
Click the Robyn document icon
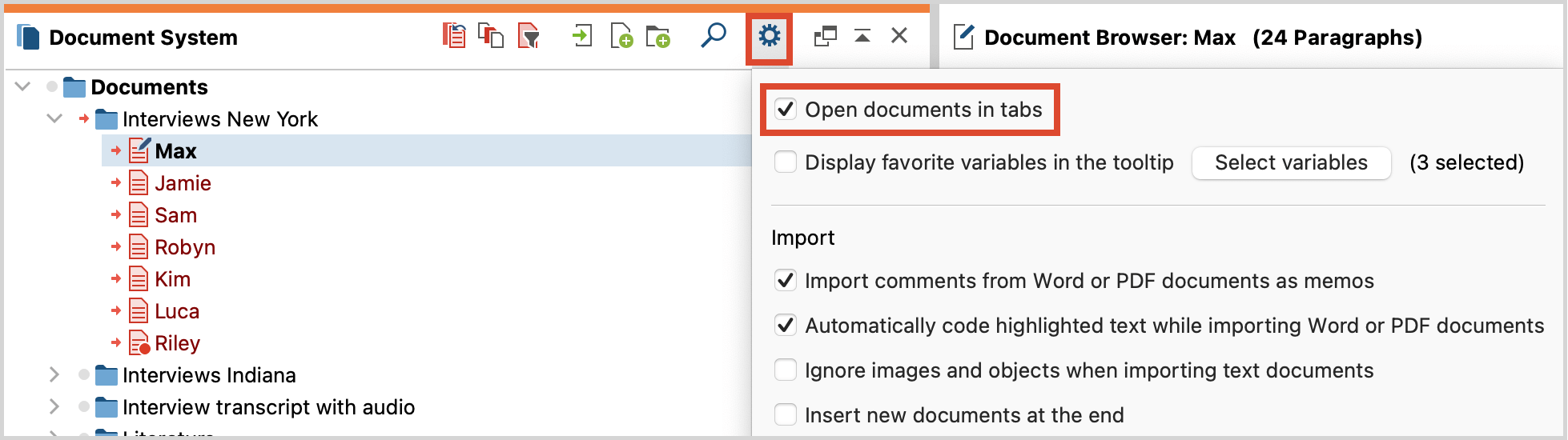coord(139,247)
